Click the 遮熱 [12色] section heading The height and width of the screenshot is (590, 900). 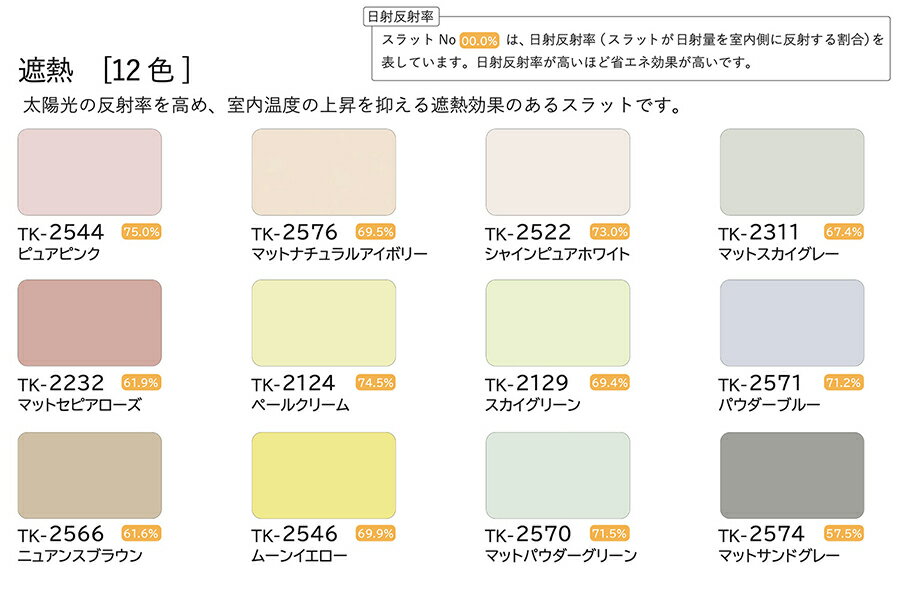point(104,70)
